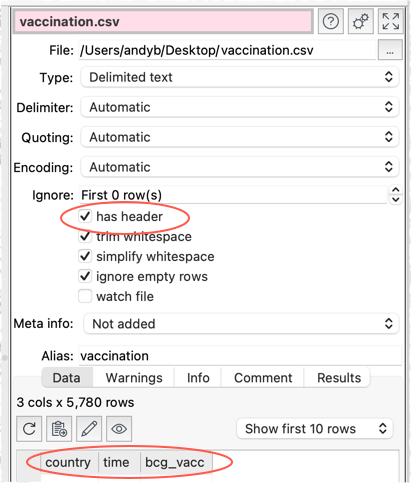Screen dimensions: 411x483
Task: Switch to the Comment tab
Action: point(263,378)
